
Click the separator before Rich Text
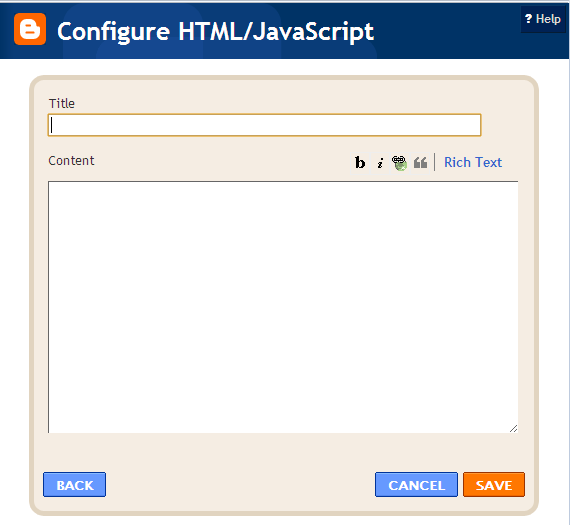point(434,162)
